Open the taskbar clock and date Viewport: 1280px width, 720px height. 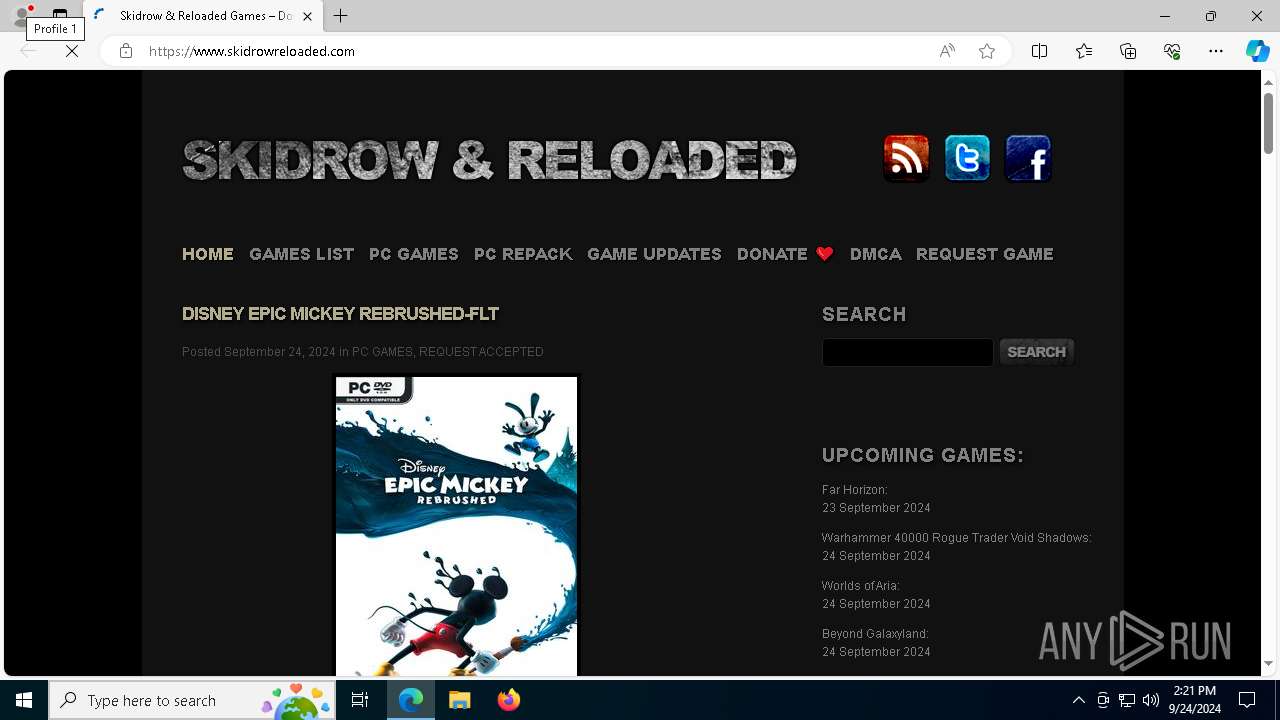(x=1194, y=700)
